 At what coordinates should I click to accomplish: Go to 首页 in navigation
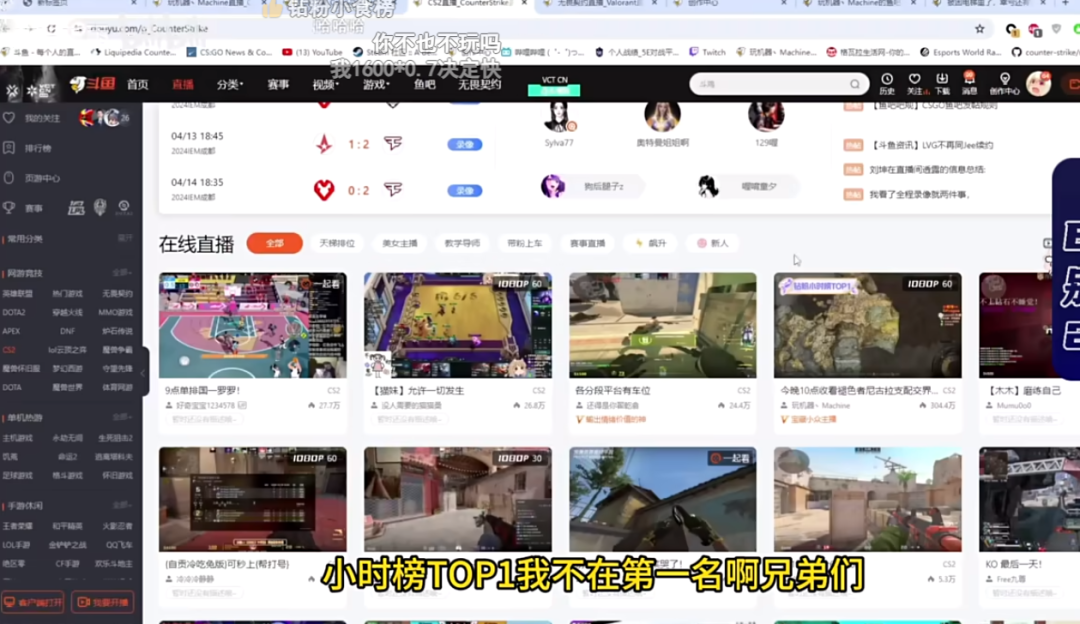(138, 84)
